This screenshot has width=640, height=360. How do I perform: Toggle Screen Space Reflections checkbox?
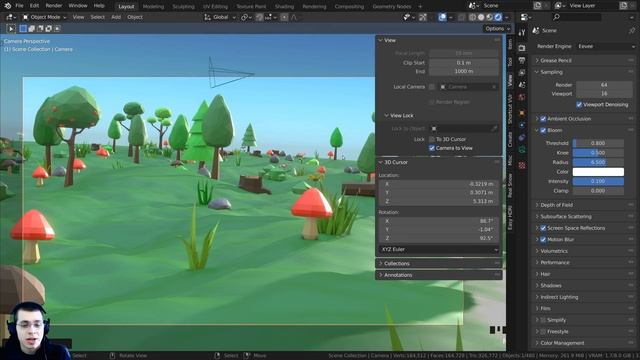tap(543, 228)
